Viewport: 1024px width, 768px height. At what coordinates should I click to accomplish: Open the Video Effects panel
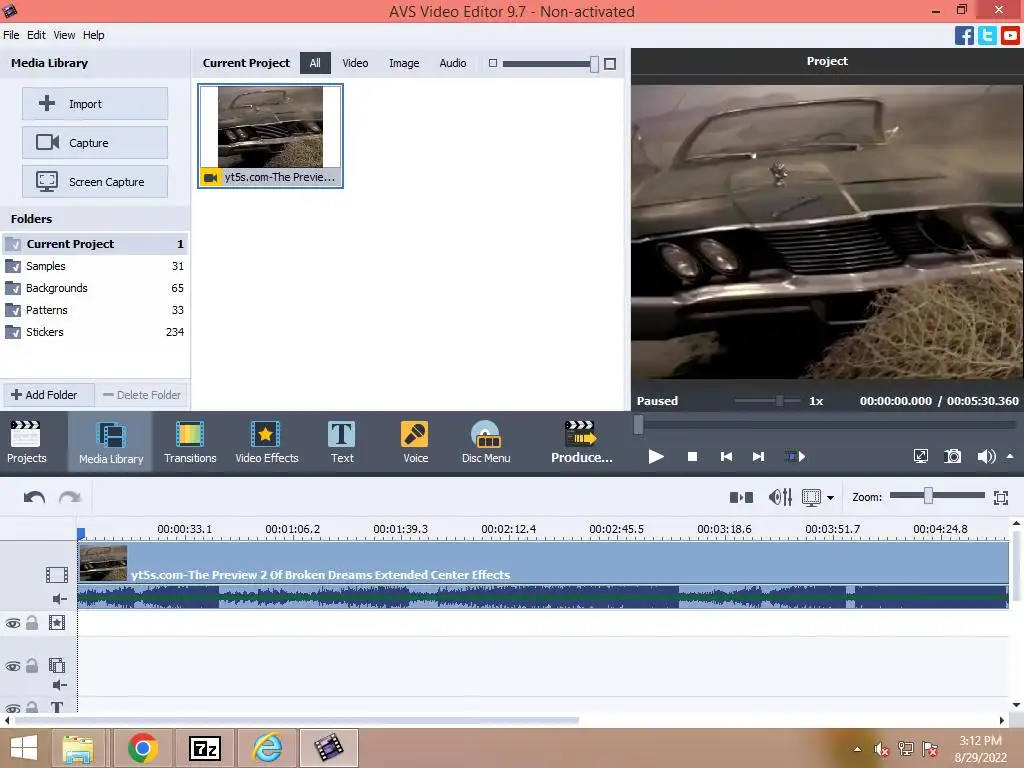pyautogui.click(x=266, y=442)
